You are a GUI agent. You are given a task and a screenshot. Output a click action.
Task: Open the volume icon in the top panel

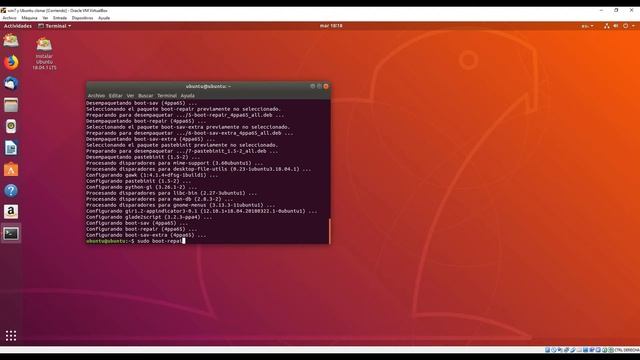coord(616,26)
